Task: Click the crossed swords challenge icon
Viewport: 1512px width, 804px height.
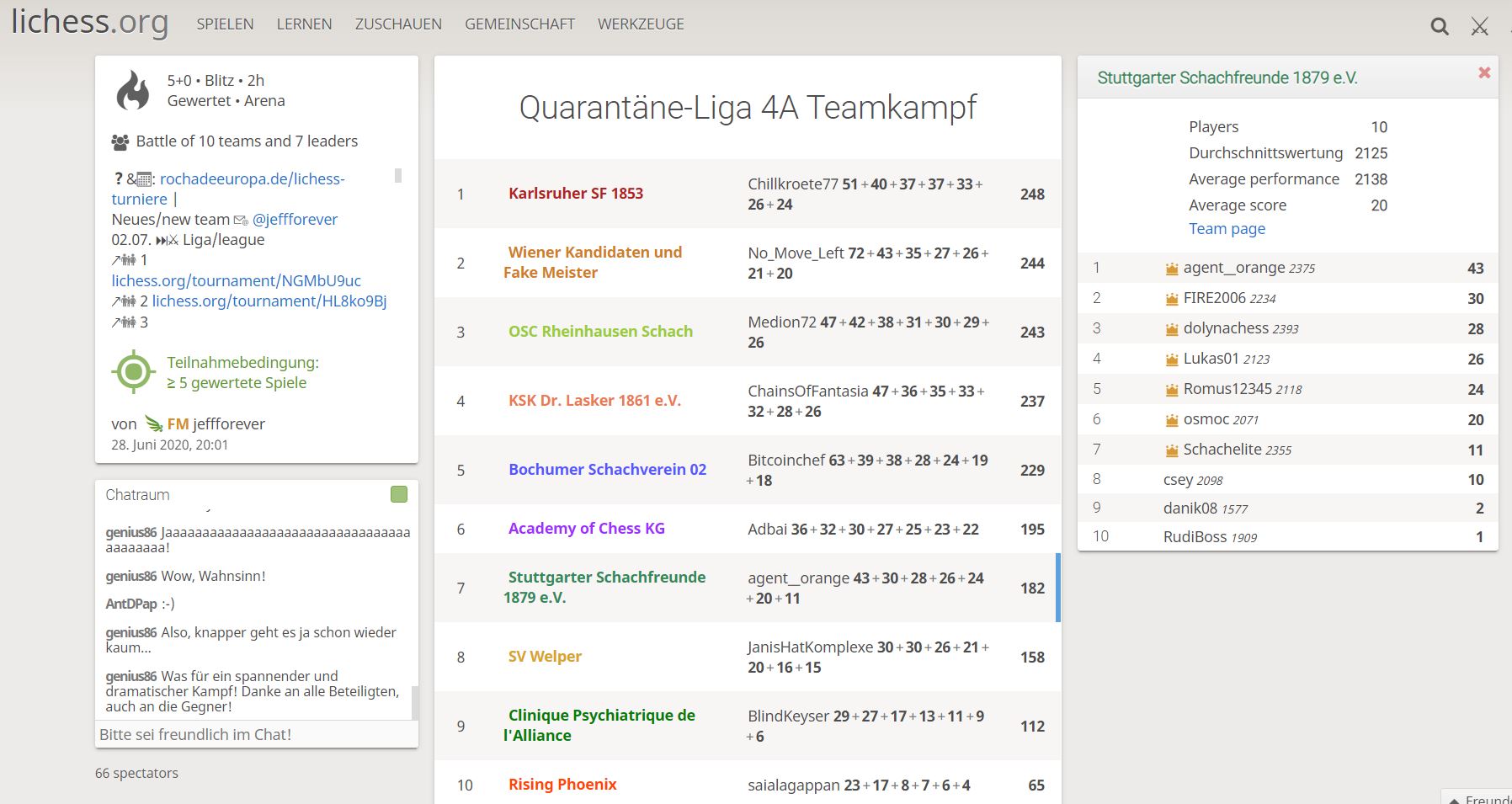Action: (1479, 27)
